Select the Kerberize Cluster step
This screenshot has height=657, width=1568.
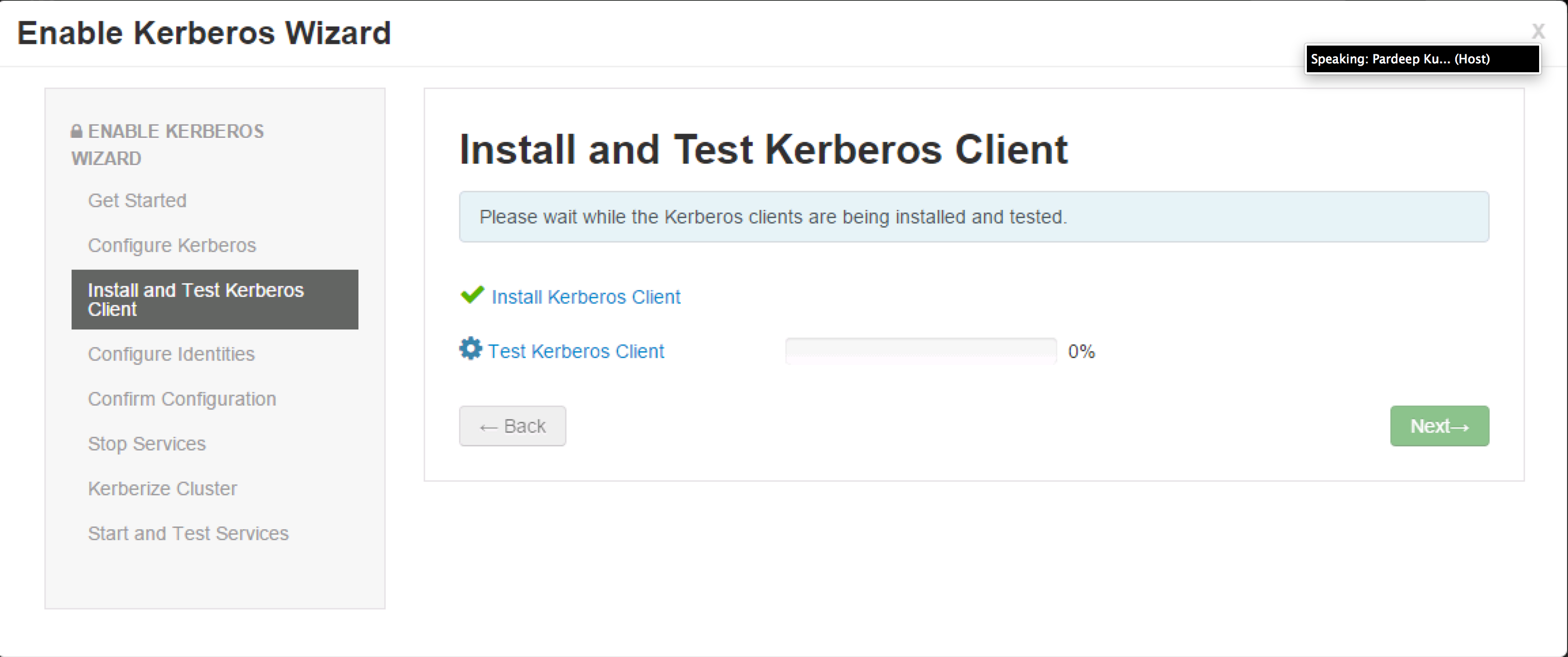[162, 489]
